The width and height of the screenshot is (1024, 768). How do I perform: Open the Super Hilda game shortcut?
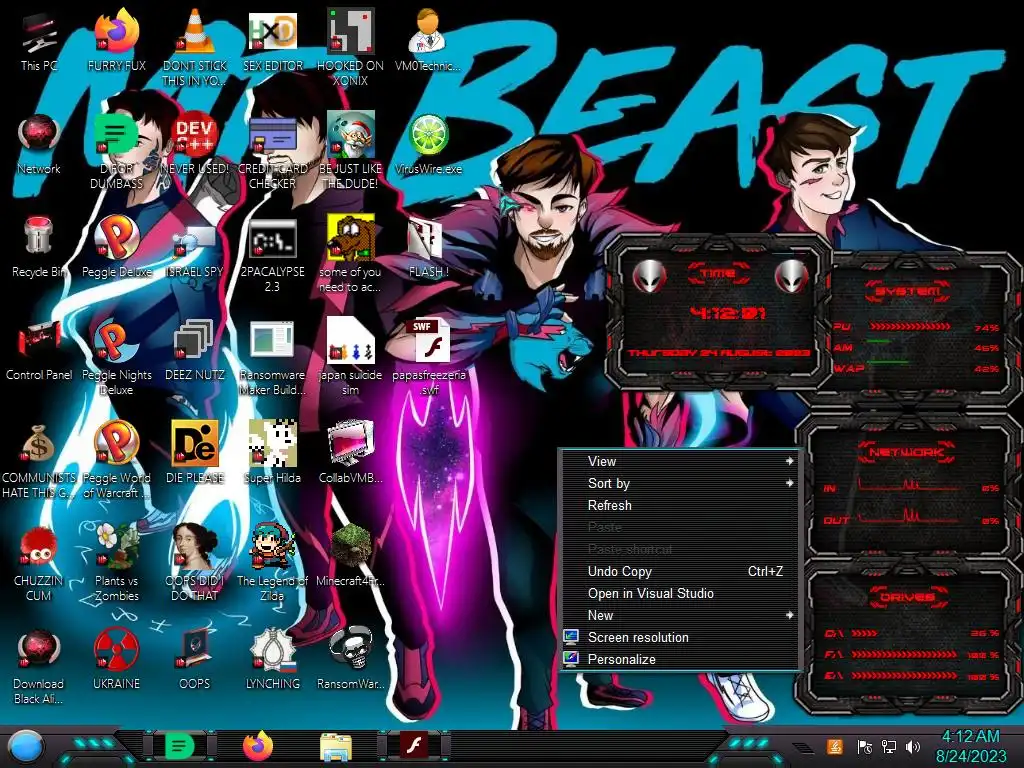coord(272,453)
